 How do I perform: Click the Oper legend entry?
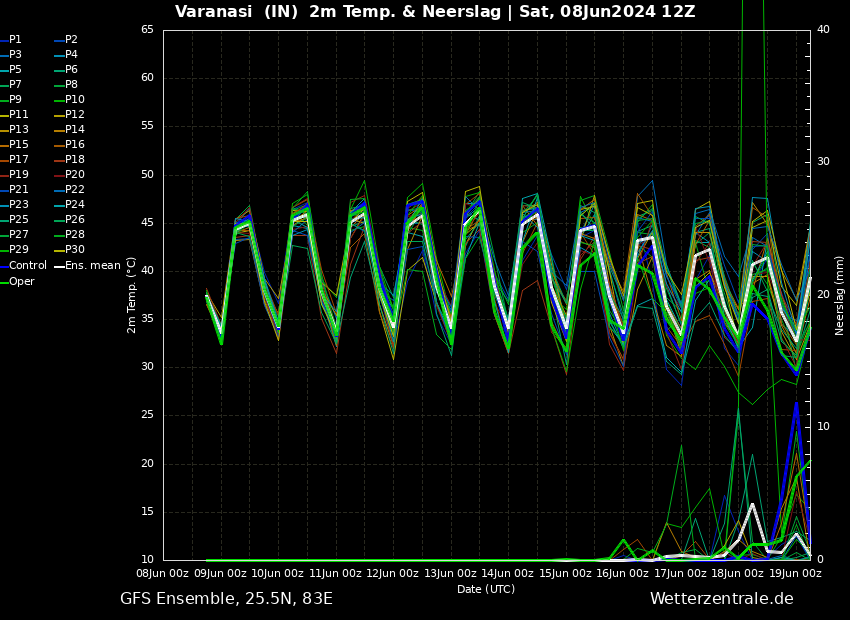click(x=21, y=281)
